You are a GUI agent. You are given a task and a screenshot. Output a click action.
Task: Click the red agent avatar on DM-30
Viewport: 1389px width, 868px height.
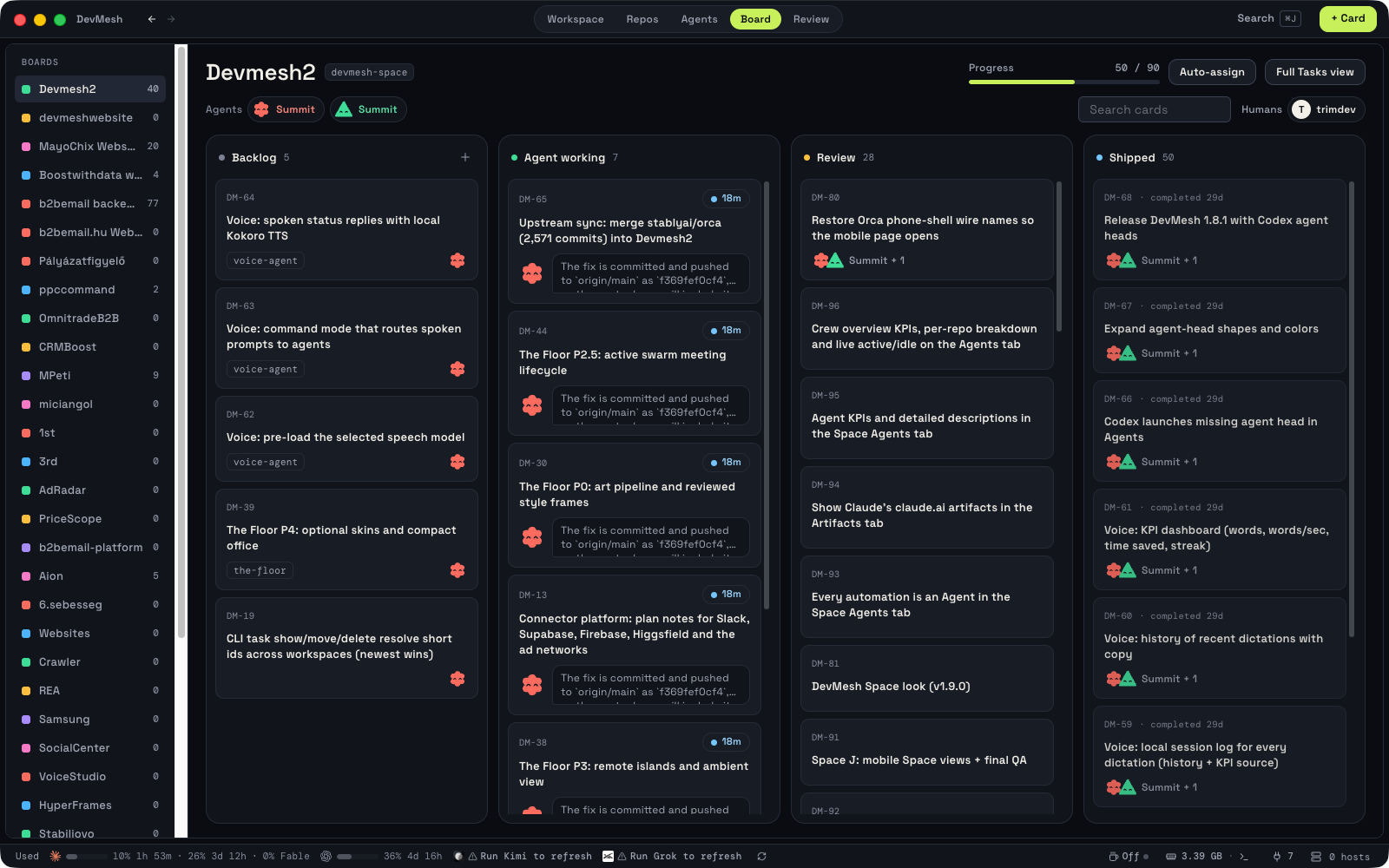point(532,537)
